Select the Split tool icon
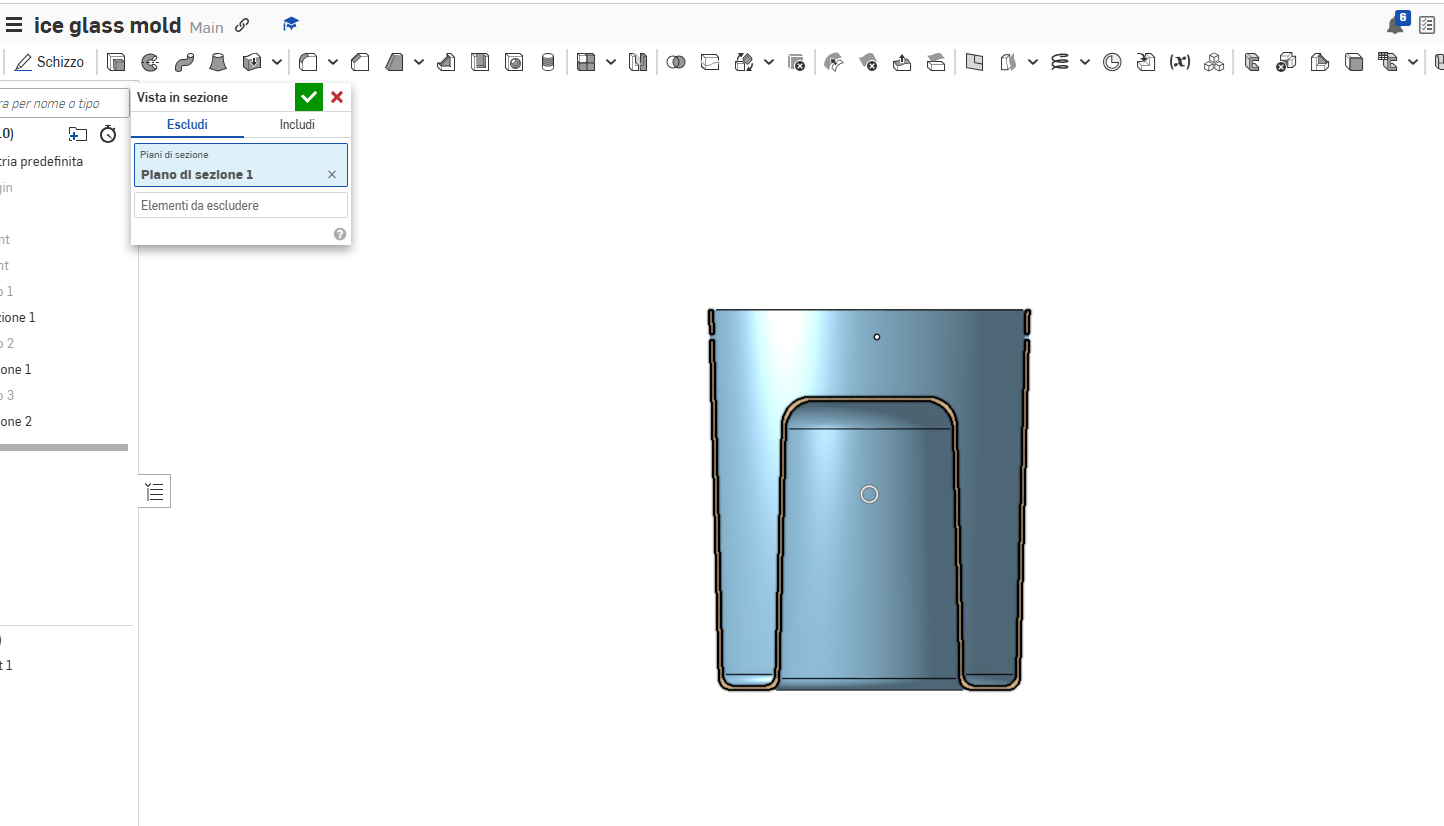The image size is (1444, 826). (x=710, y=62)
